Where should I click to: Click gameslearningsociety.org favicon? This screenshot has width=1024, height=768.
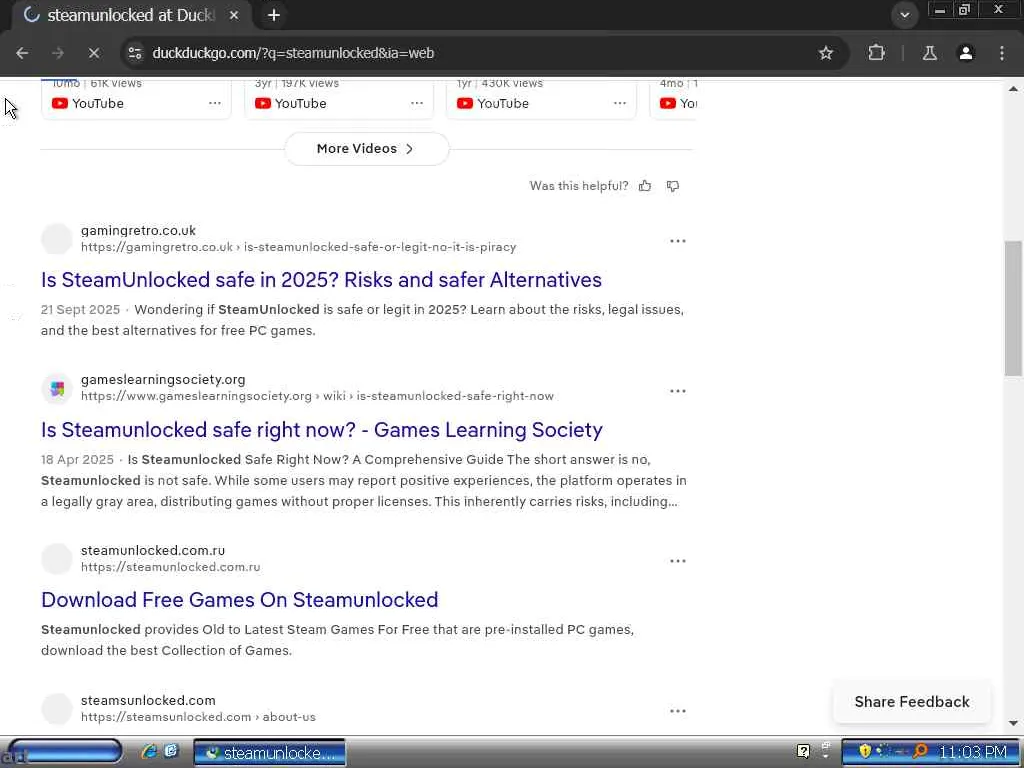point(57,389)
